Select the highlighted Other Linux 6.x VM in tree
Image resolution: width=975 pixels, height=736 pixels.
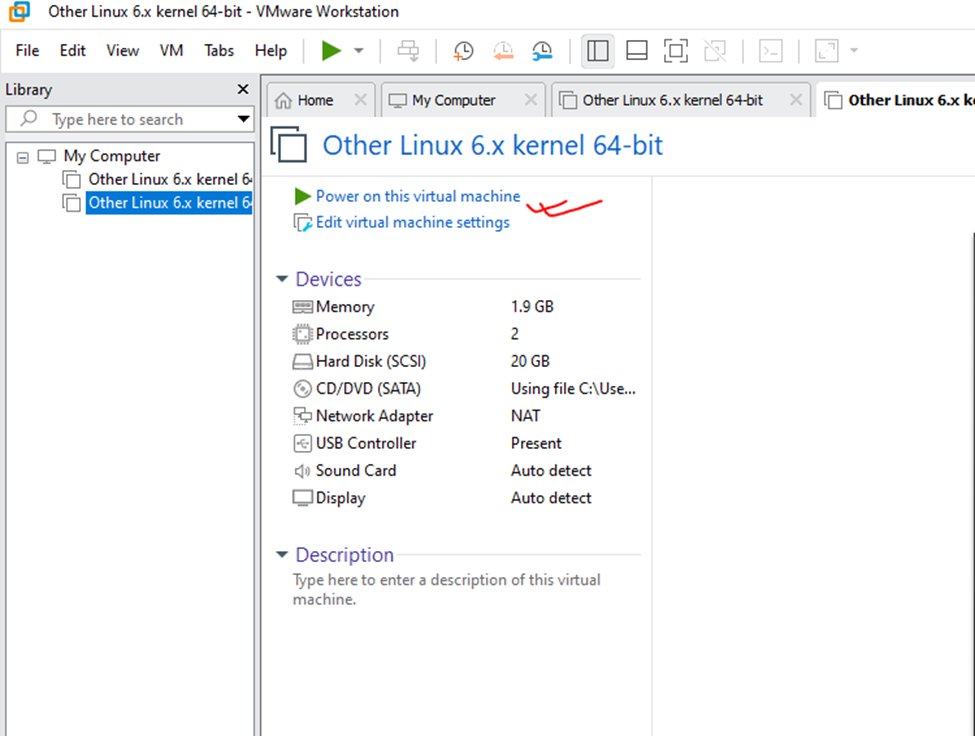(169, 203)
